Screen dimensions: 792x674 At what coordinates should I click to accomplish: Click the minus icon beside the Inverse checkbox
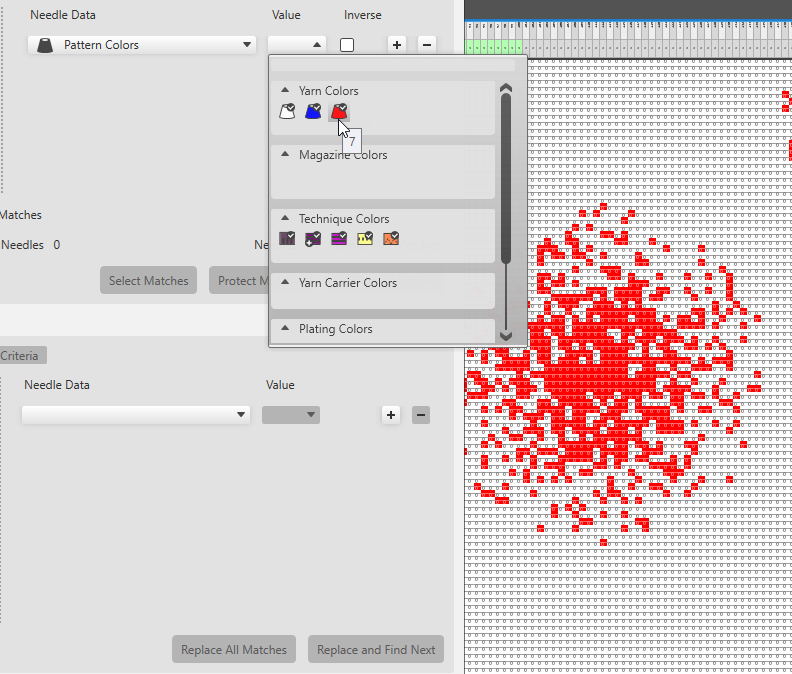(427, 45)
